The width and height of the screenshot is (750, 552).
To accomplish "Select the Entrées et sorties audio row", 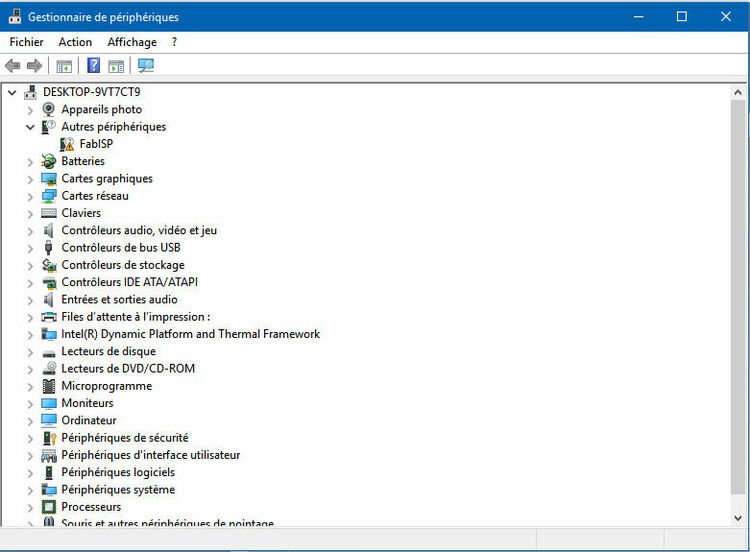I will coord(119,299).
